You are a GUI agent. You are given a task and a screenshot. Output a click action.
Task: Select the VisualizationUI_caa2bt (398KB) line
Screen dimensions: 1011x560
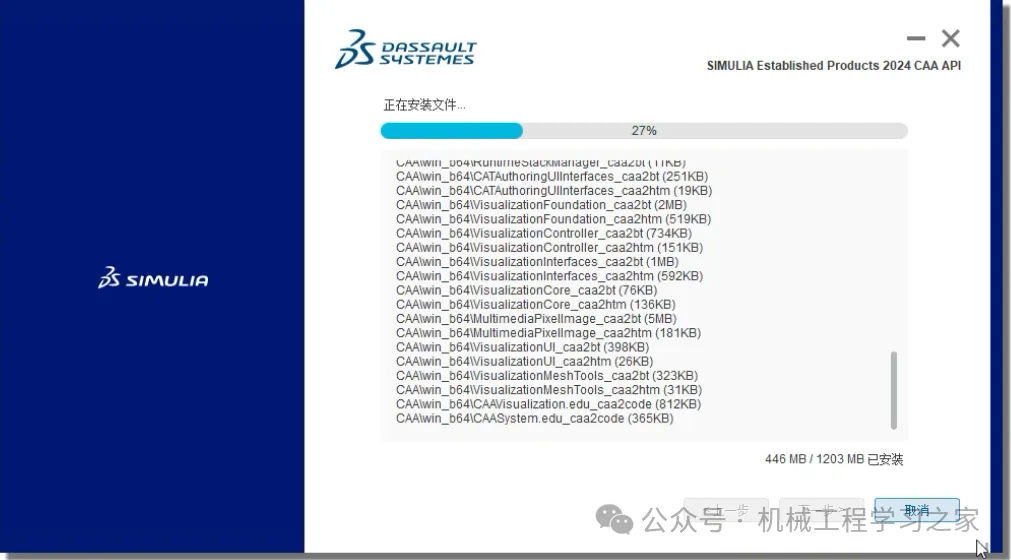pos(522,347)
